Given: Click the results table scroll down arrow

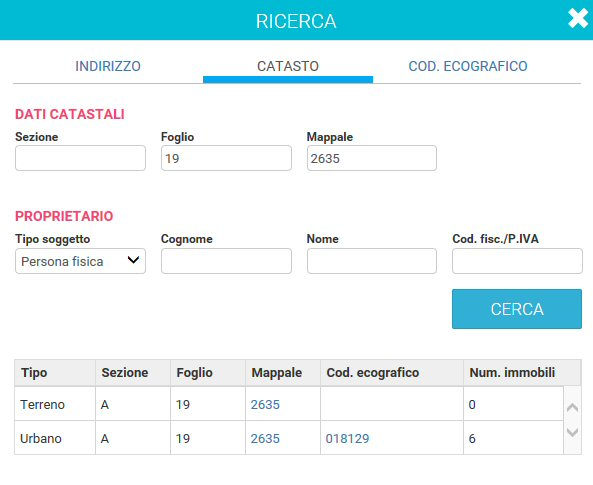Looking at the screenshot, I should [x=572, y=432].
